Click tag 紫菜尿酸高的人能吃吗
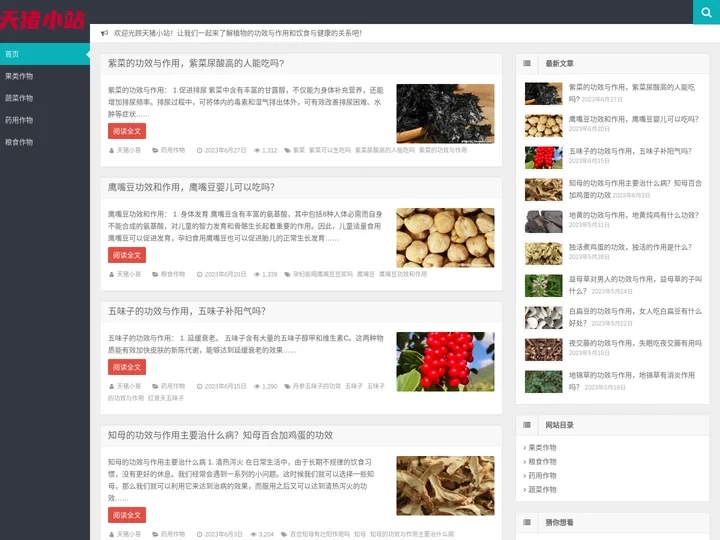The image size is (720, 540). (385, 150)
